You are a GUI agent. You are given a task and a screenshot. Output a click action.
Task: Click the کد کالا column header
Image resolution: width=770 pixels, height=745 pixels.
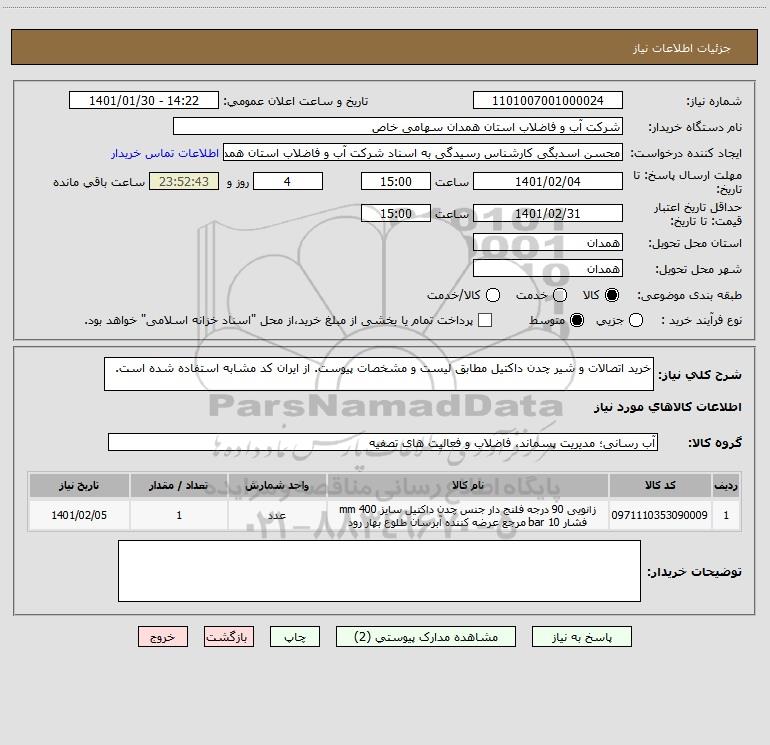(x=660, y=485)
